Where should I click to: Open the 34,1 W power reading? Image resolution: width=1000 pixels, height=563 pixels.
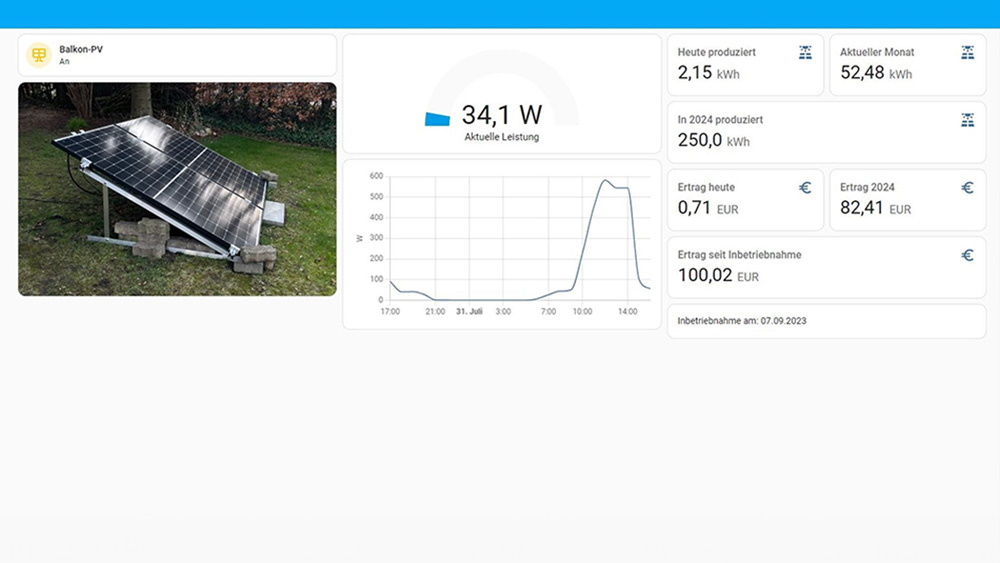point(501,114)
